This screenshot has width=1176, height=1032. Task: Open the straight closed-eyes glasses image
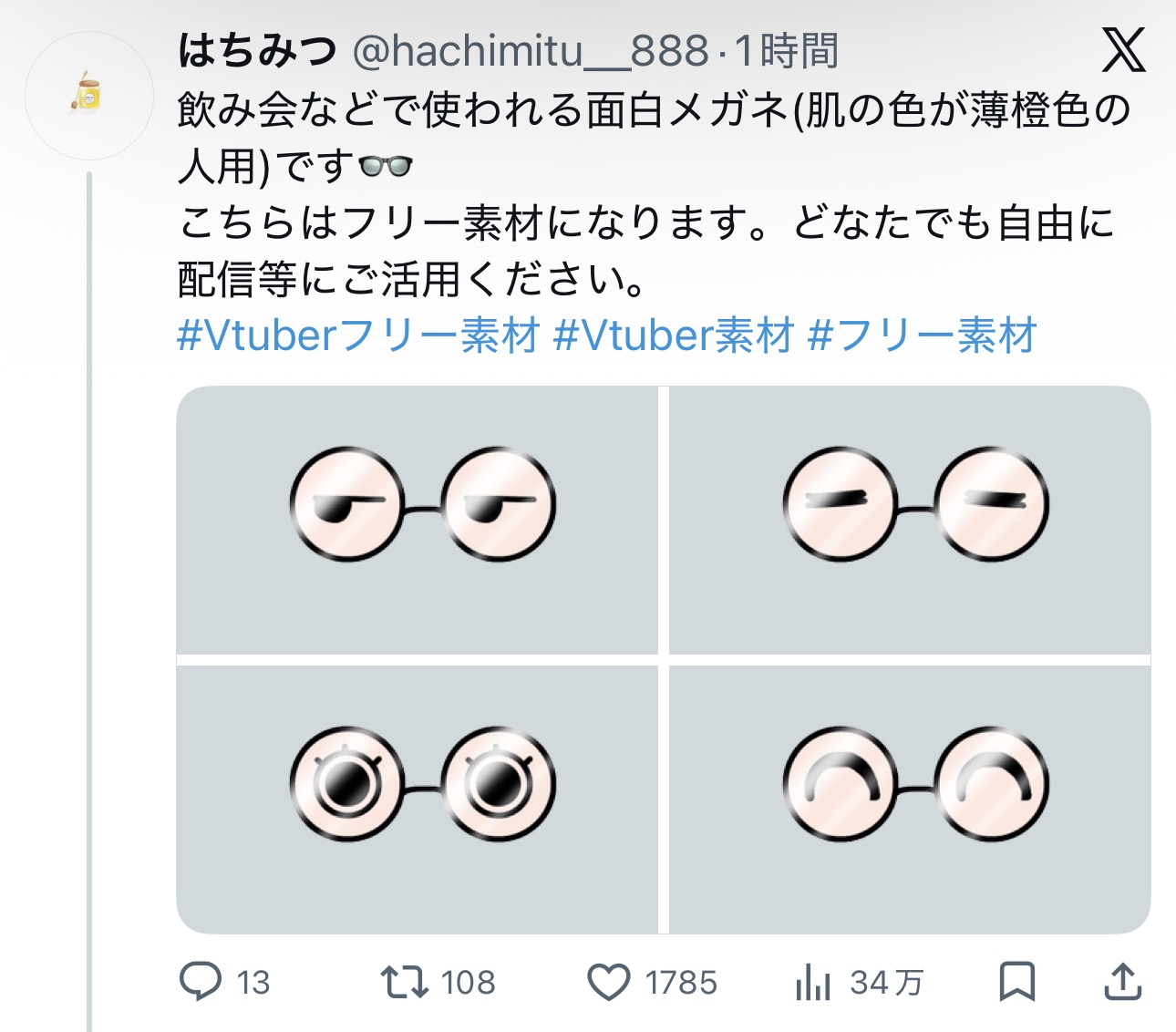910,520
